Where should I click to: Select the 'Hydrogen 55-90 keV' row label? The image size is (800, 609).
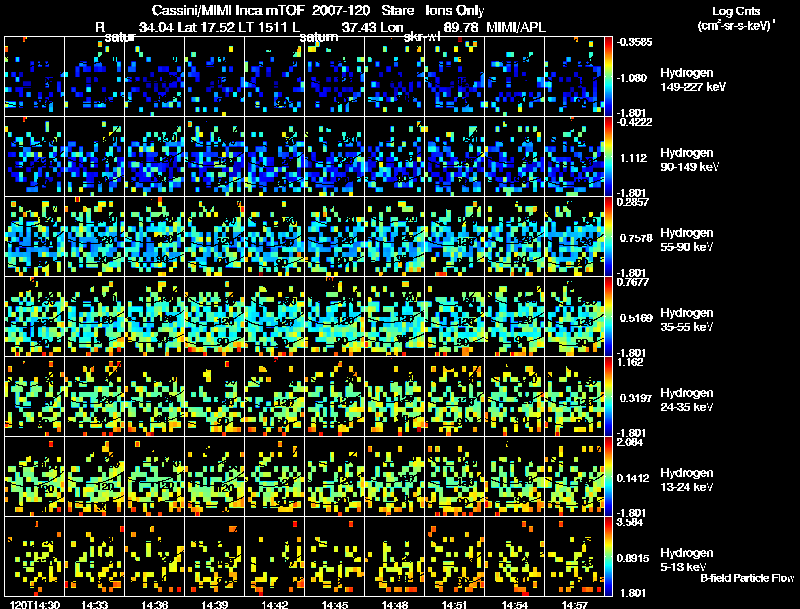[687, 240]
